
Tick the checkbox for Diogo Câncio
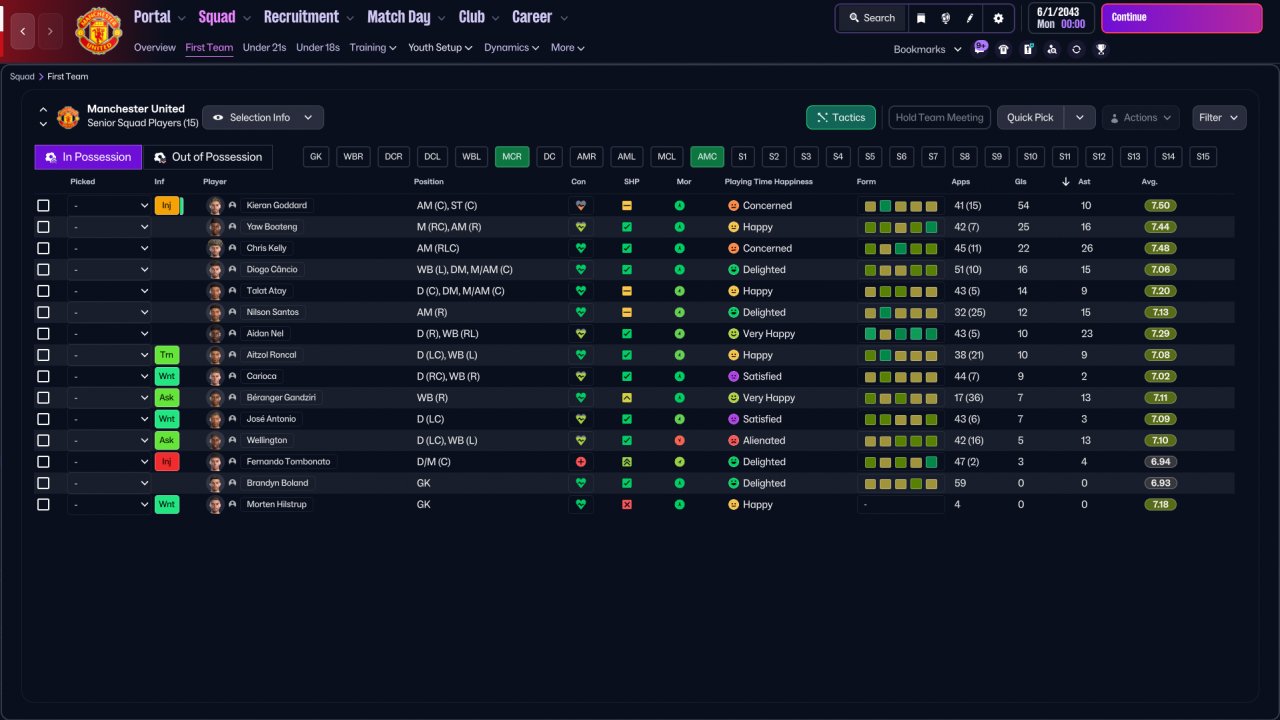43,270
